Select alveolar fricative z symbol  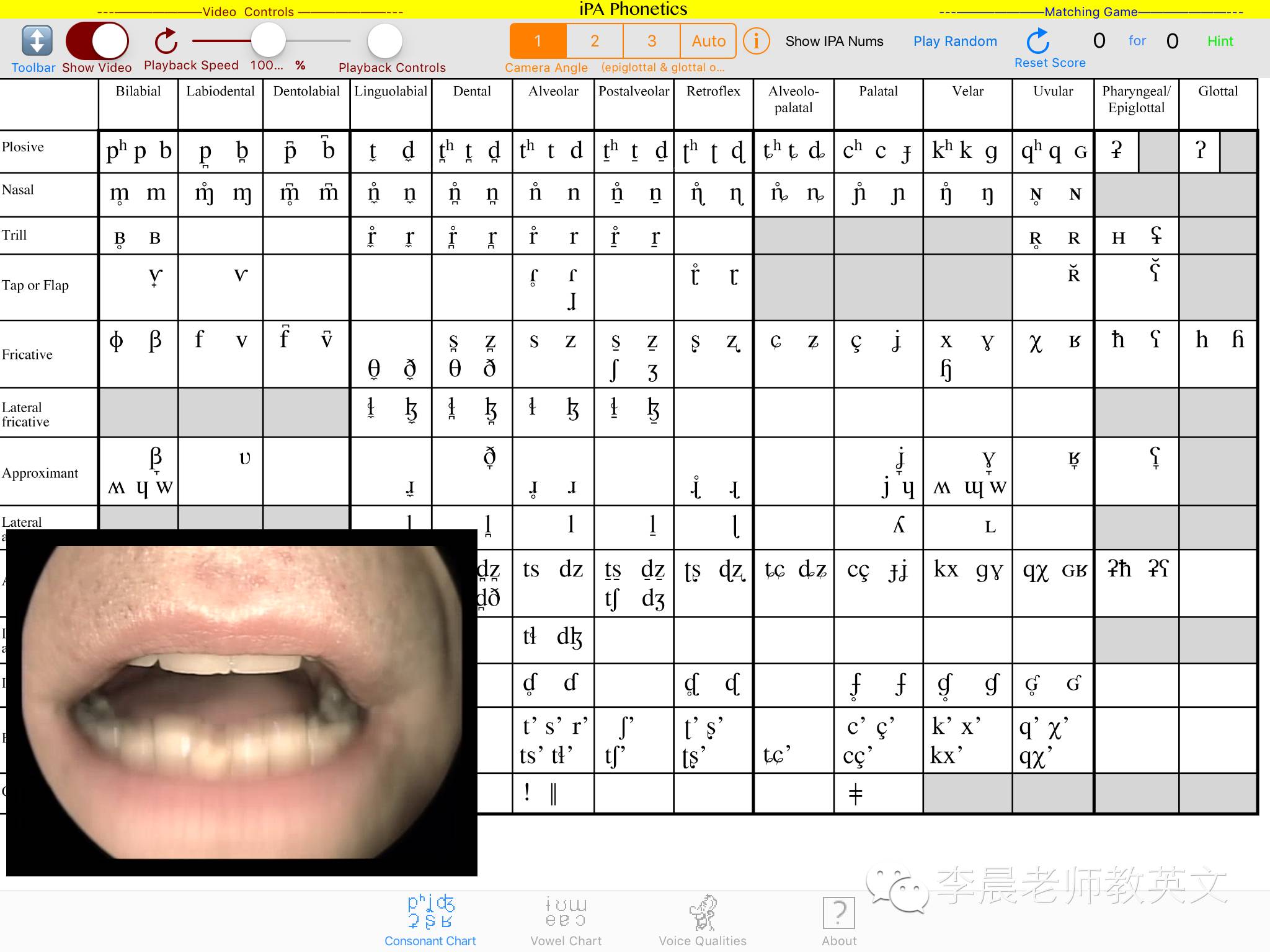(571, 341)
